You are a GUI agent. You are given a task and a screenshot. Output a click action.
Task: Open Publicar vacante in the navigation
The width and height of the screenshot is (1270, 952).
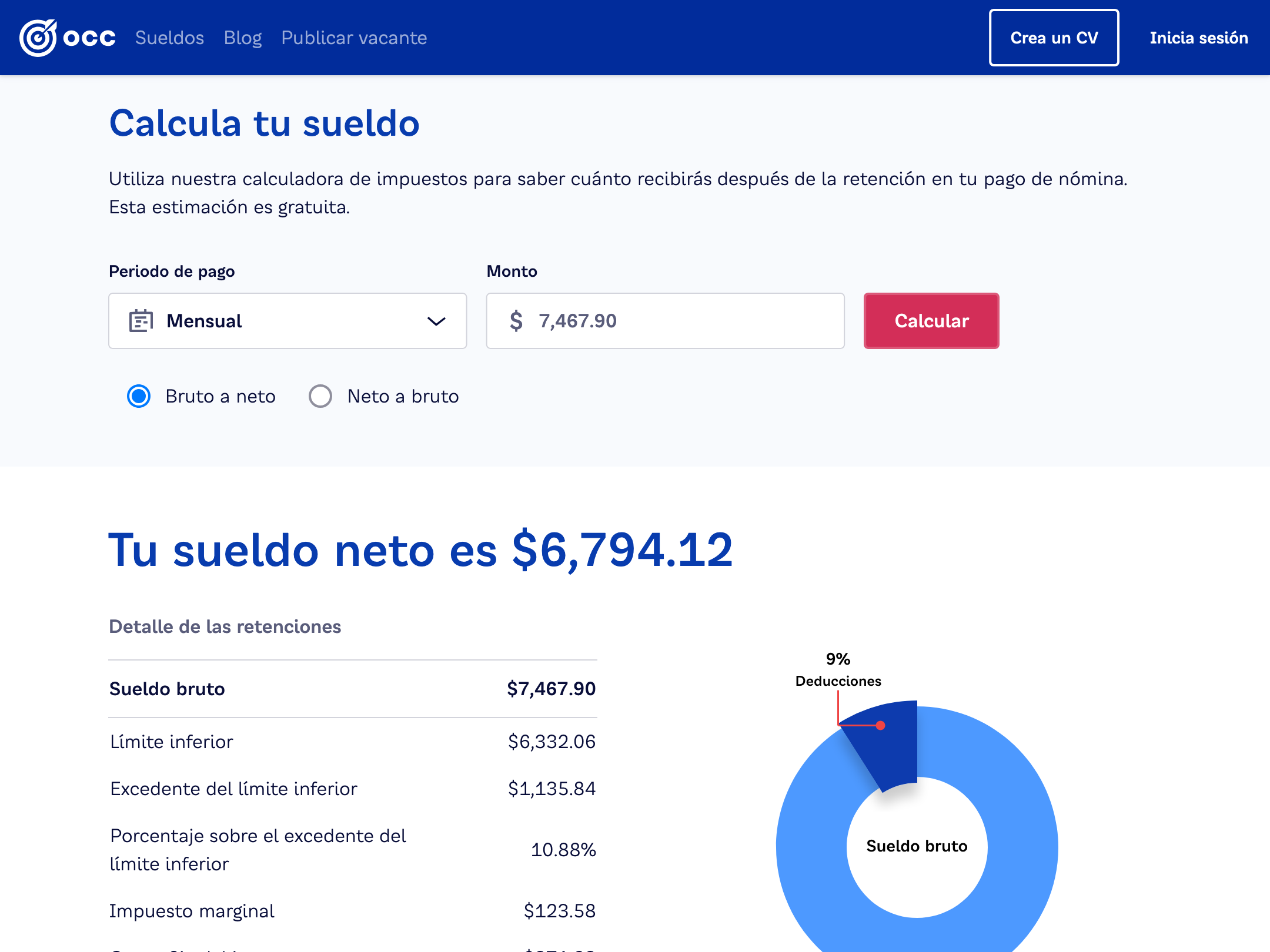[x=354, y=38]
